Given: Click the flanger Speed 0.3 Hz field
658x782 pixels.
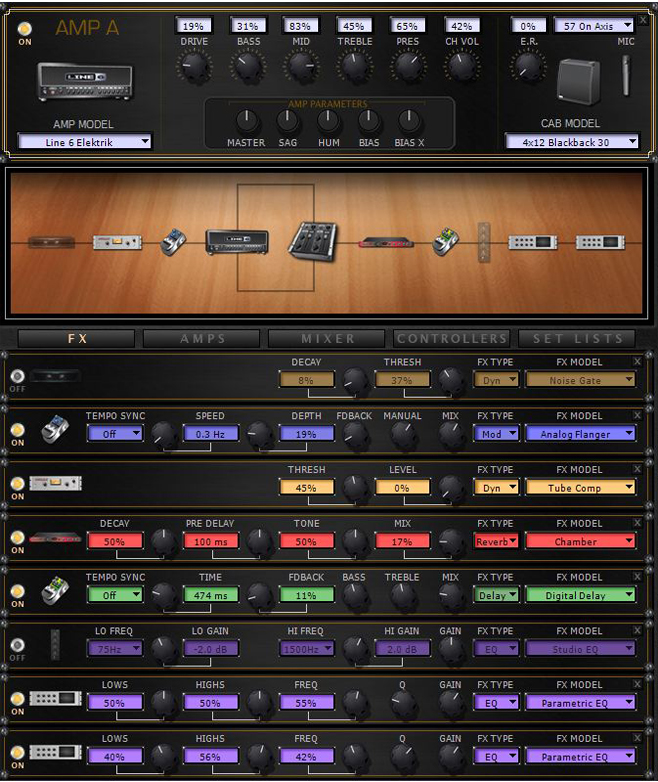Looking at the screenshot, I should 210,434.
